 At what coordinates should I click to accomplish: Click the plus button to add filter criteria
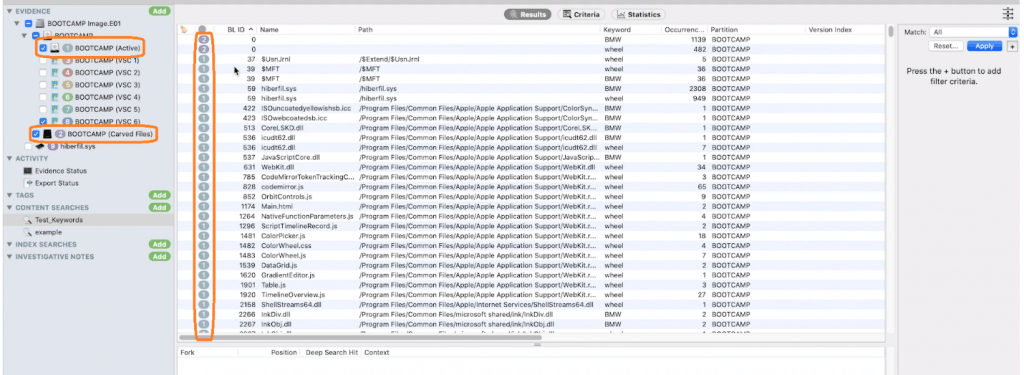coord(1012,46)
